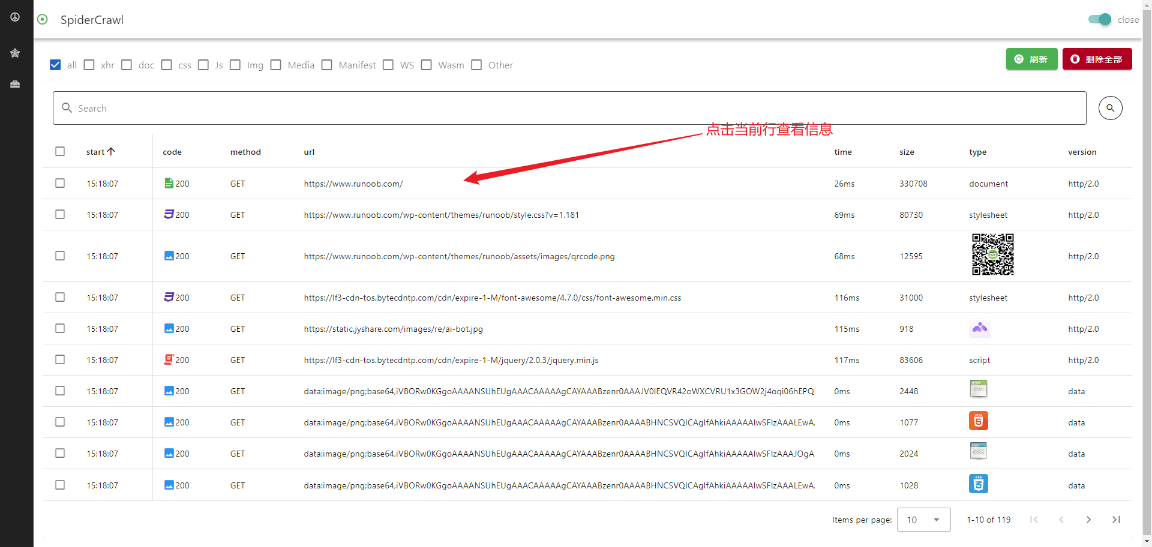Screen dimensions: 1152x547
Task: Click the HTML5 icon in type column
Action: pos(978,422)
